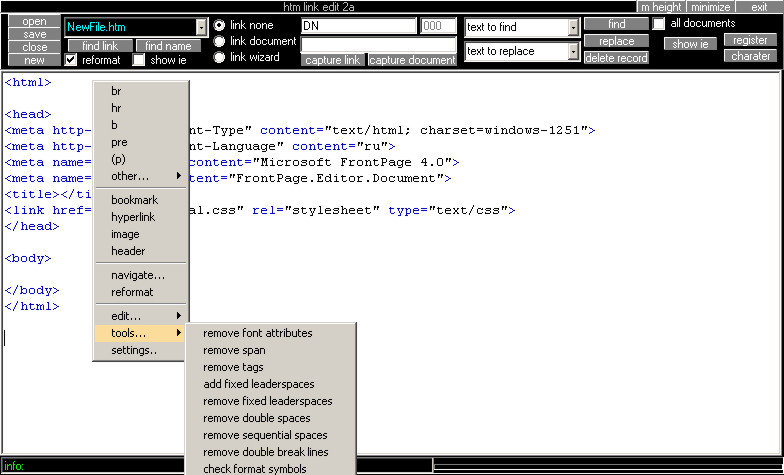Screen dimensions: 784x475
Task: Click the m height button
Action: 661,7
